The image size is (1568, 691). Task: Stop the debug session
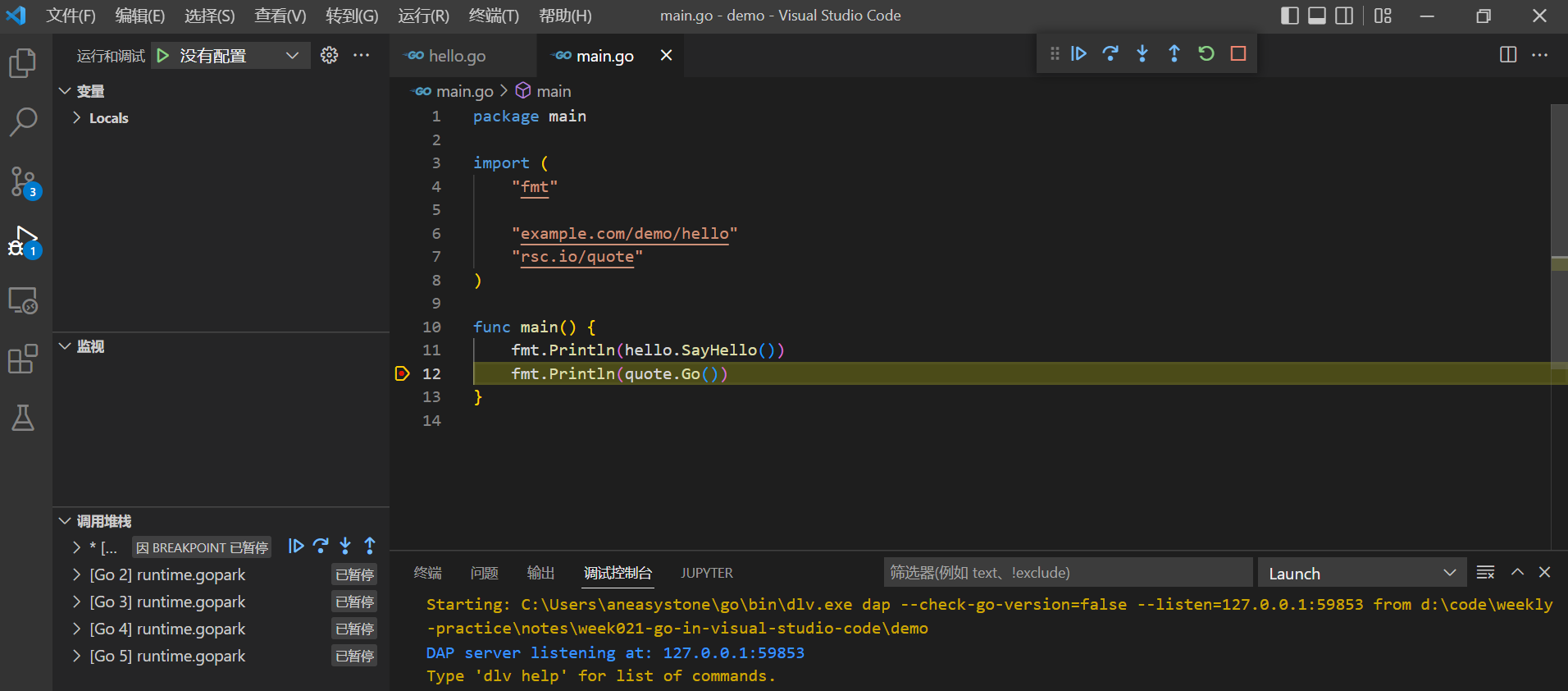tap(1238, 53)
